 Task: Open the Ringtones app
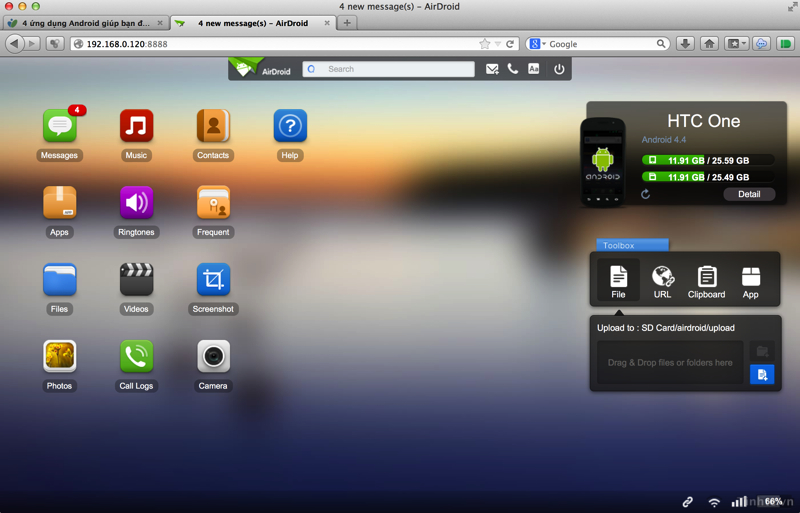click(x=136, y=203)
